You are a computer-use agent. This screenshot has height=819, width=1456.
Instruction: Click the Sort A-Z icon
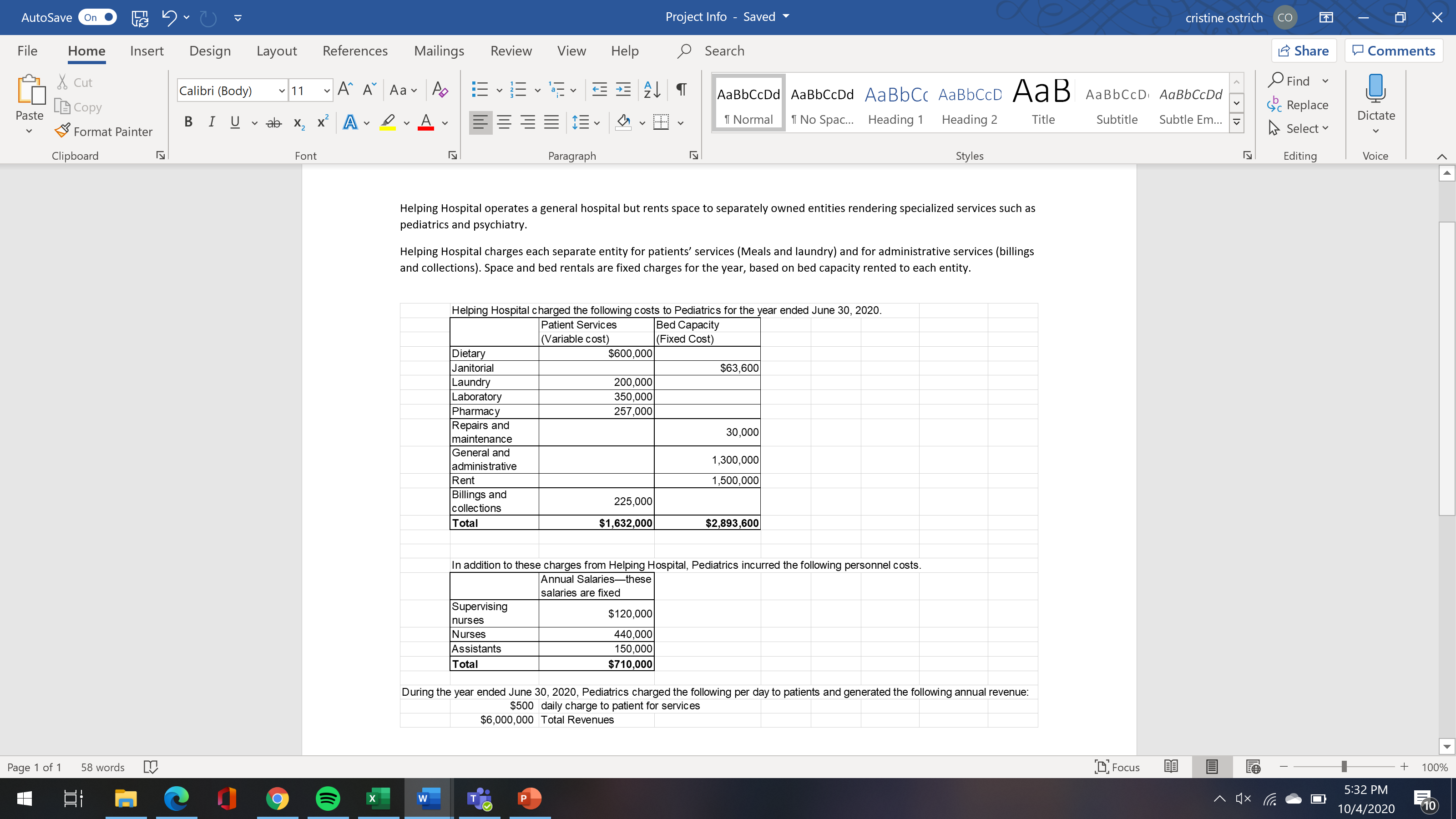[652, 89]
